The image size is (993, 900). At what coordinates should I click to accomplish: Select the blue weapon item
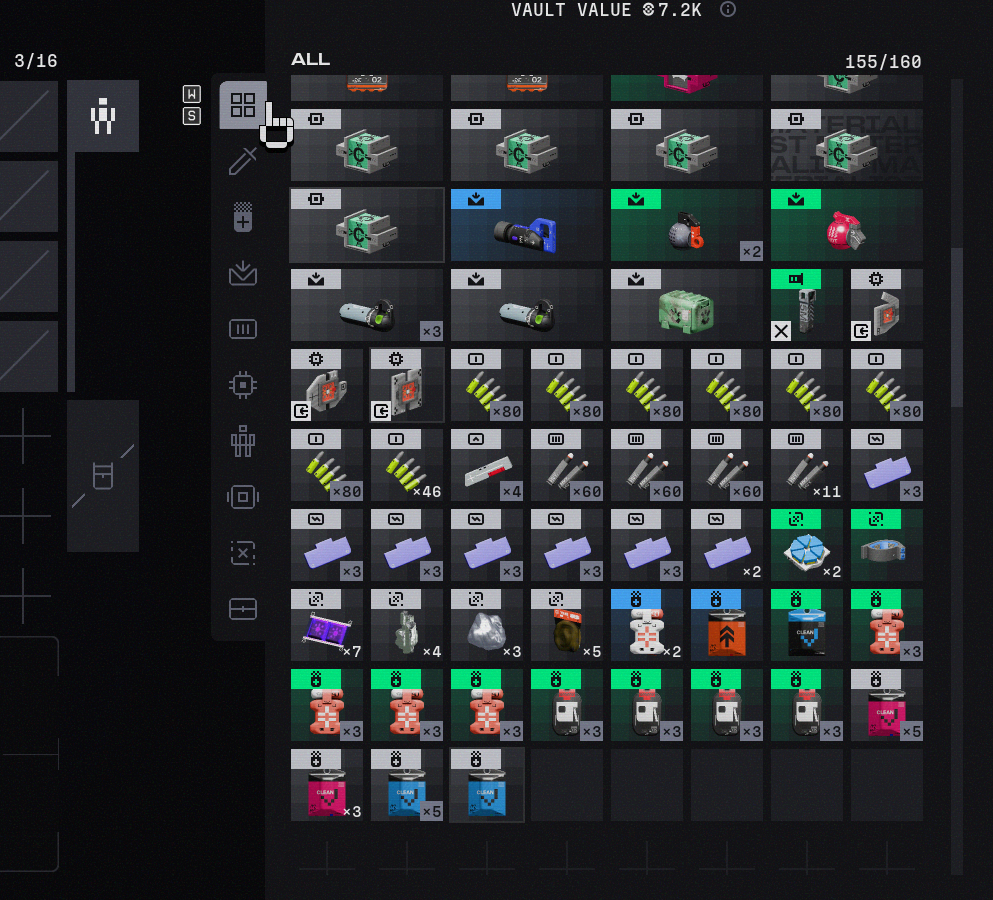[526, 225]
